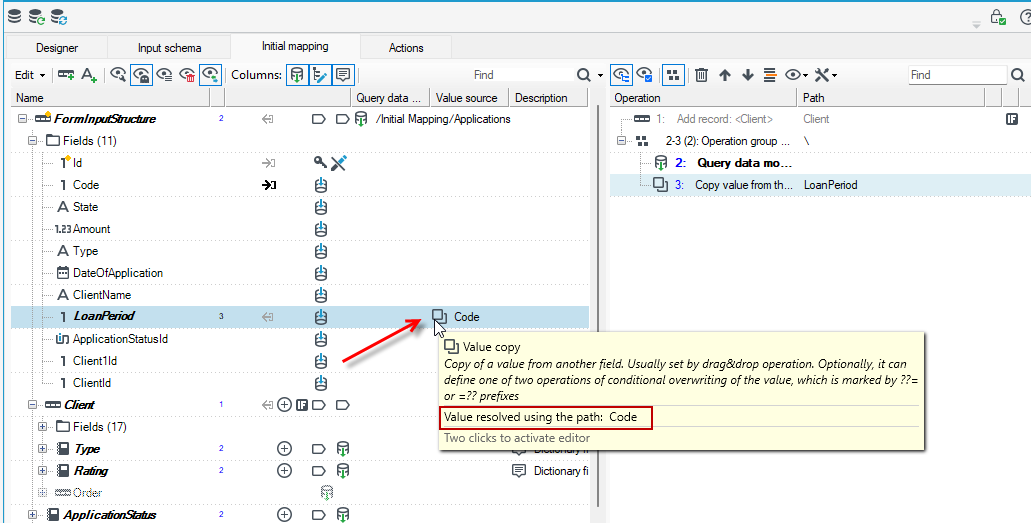Switch to the Actions tab
This screenshot has height=523, width=1031.
tap(406, 48)
